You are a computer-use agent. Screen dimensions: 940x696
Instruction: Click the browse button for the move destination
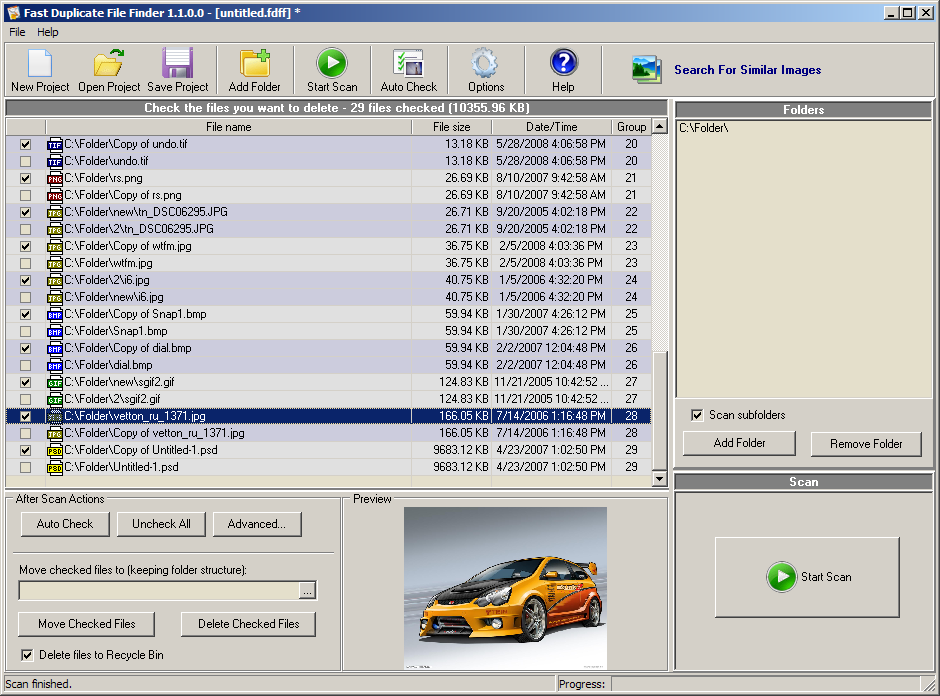[308, 591]
